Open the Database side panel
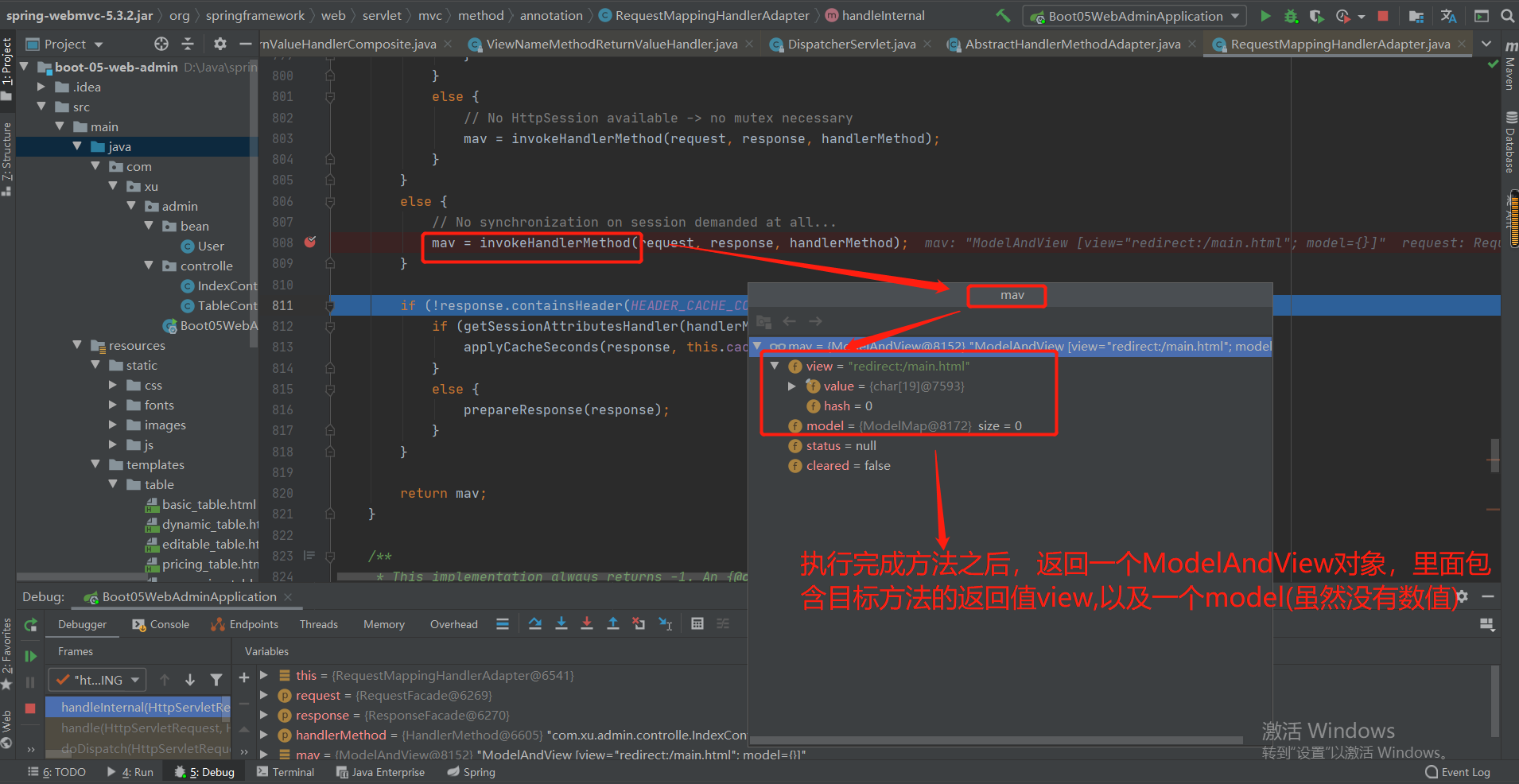Viewport: 1519px width, 784px height. [x=1509, y=143]
